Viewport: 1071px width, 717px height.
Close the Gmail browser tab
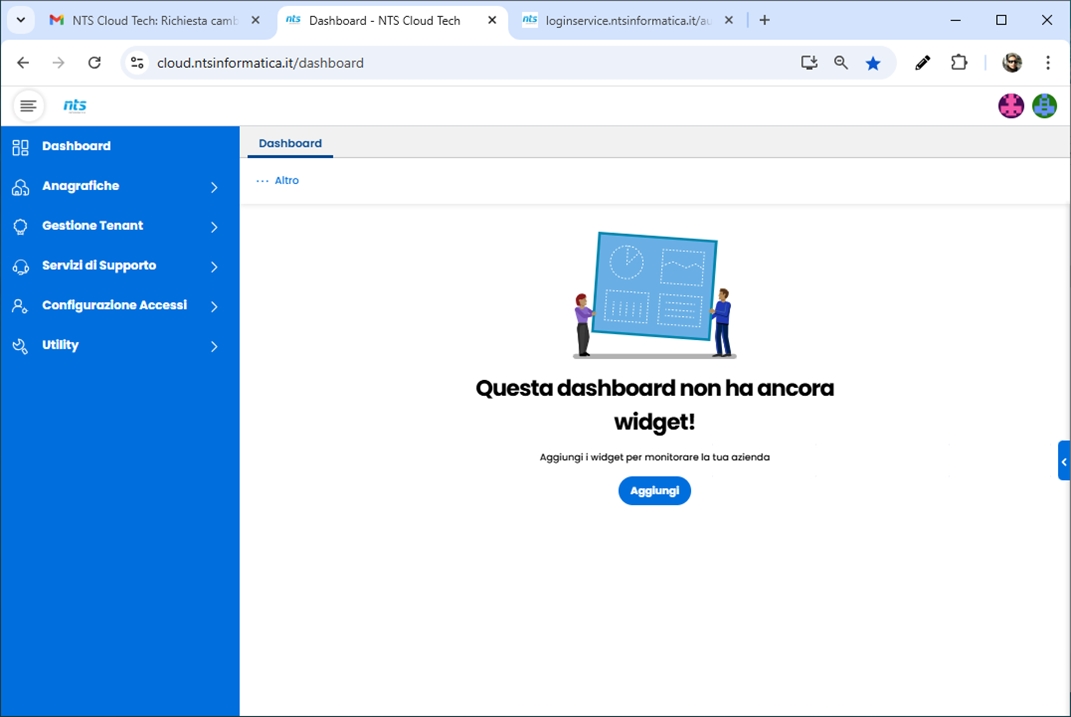[255, 20]
